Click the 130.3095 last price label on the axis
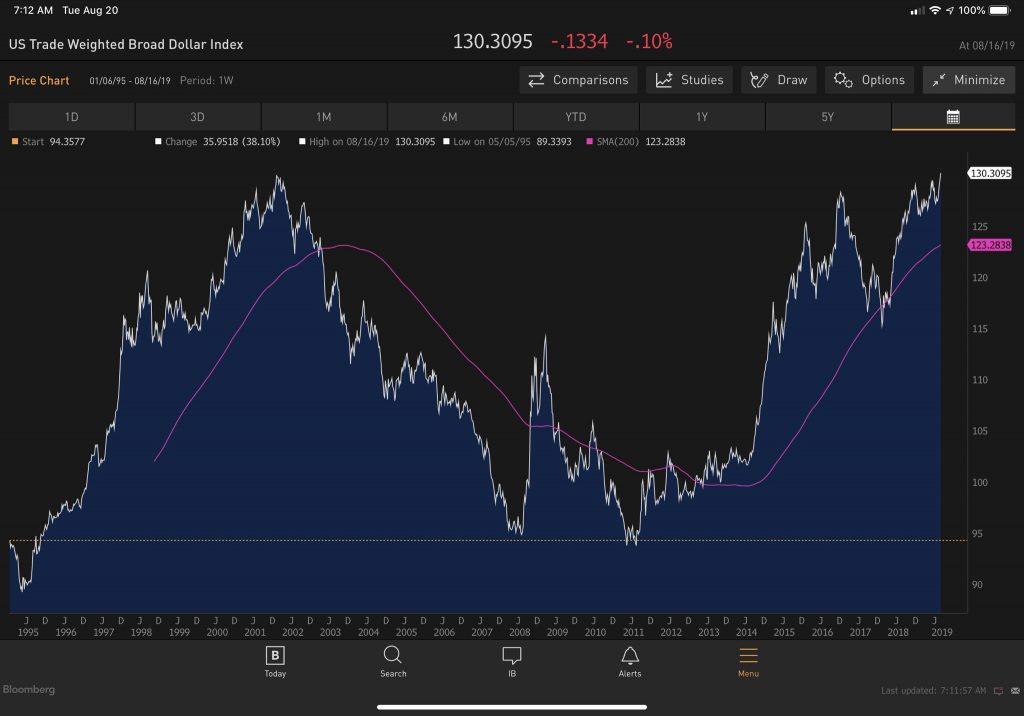The image size is (1024, 716). [989, 173]
